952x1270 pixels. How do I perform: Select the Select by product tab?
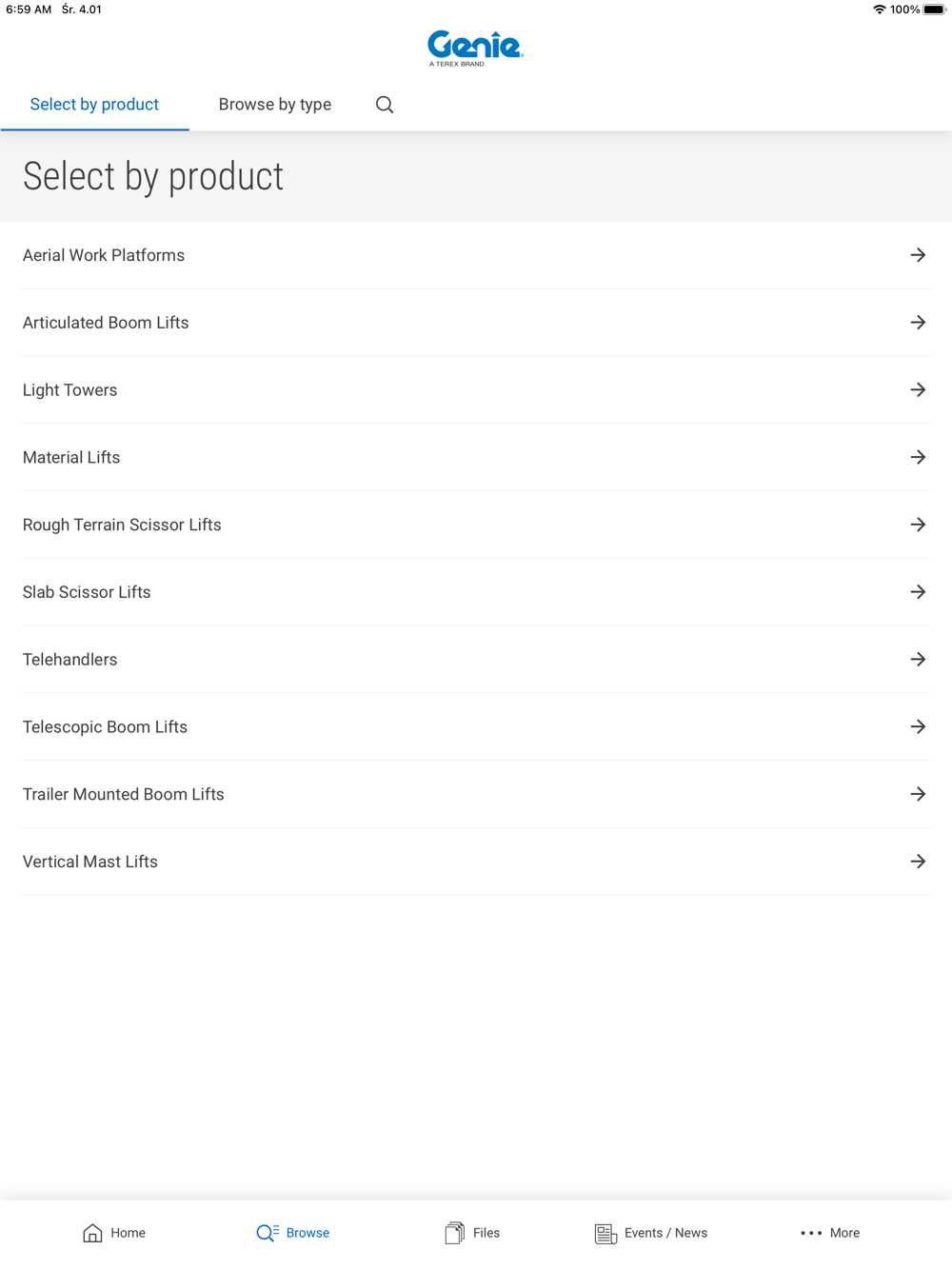tap(94, 105)
